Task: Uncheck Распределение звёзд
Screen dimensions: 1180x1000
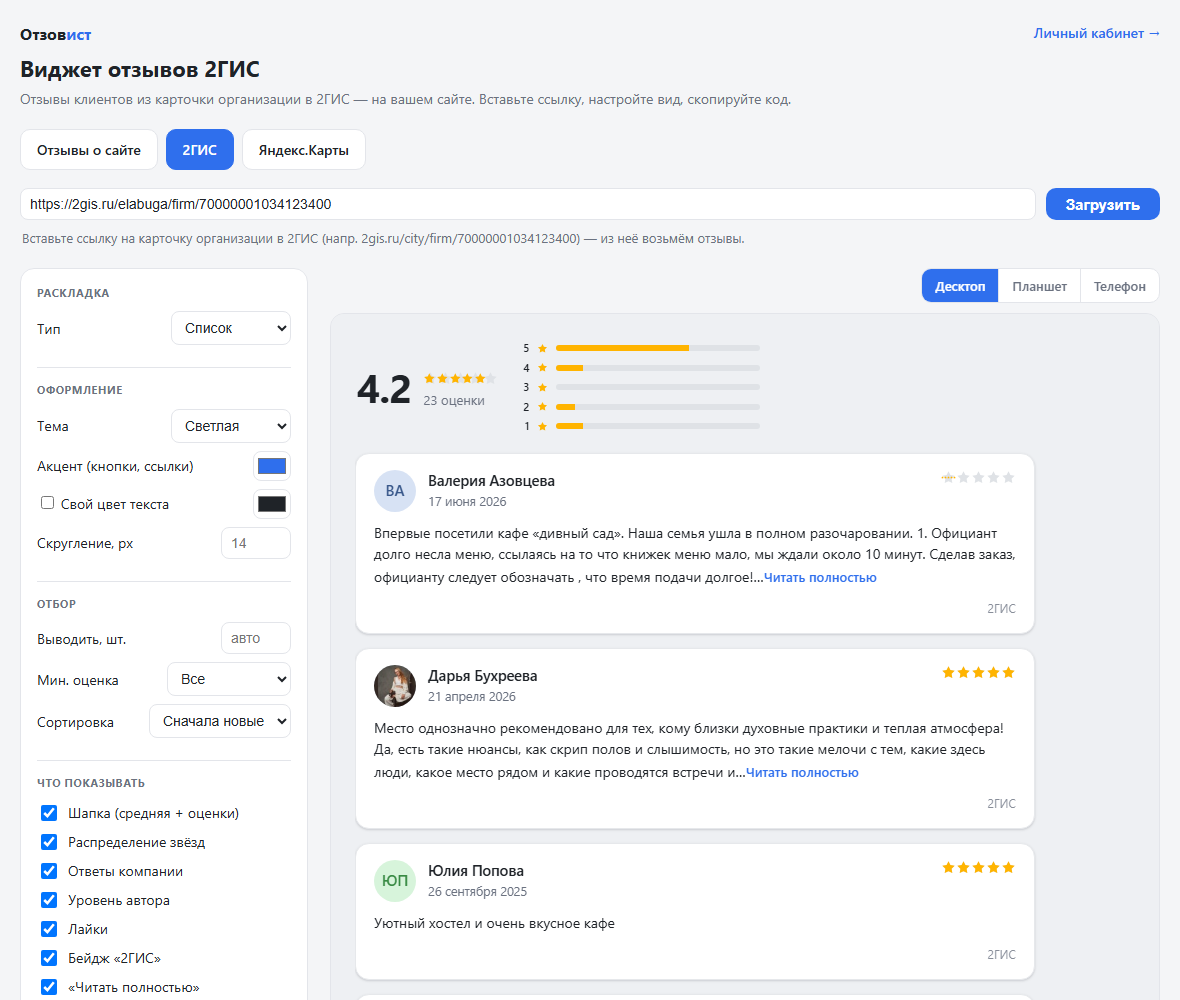Action: tap(49, 841)
